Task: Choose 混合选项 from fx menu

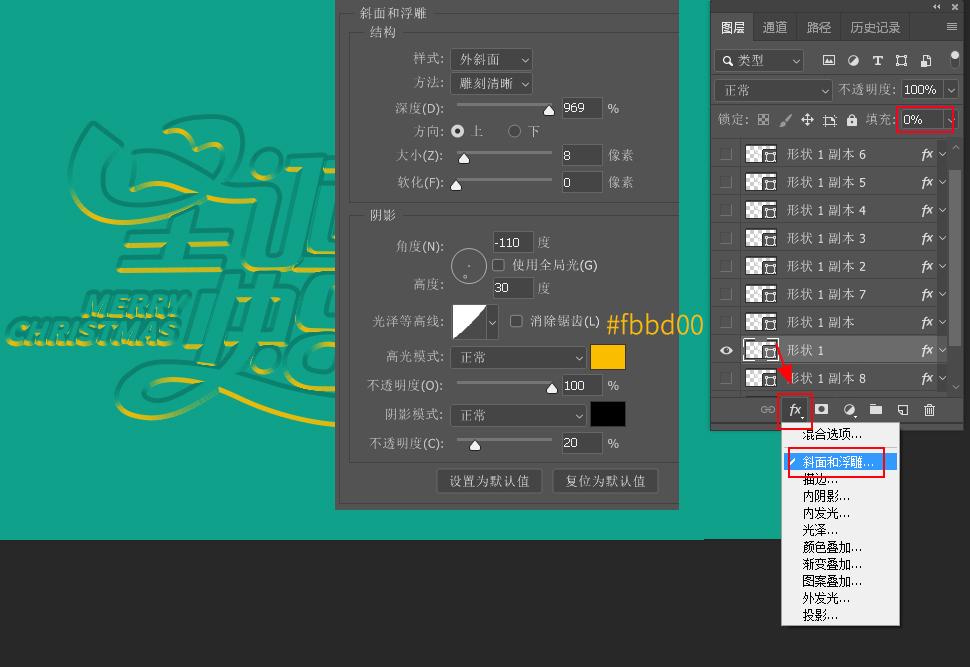Action: pyautogui.click(x=831, y=434)
